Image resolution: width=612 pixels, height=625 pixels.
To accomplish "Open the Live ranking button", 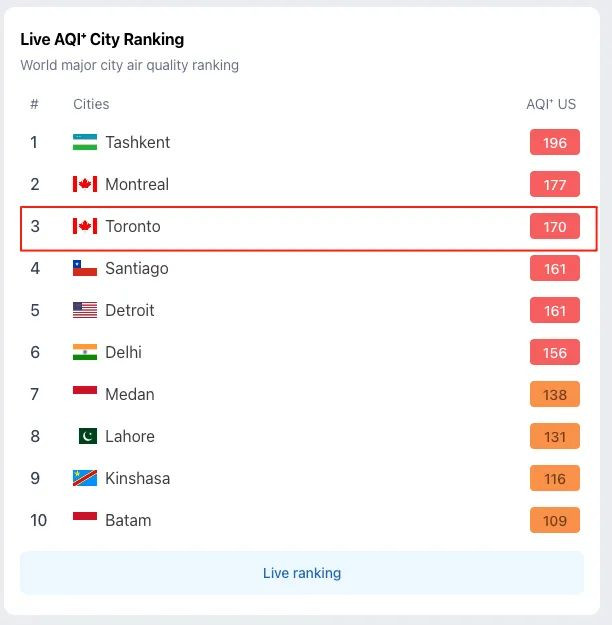I will [302, 573].
